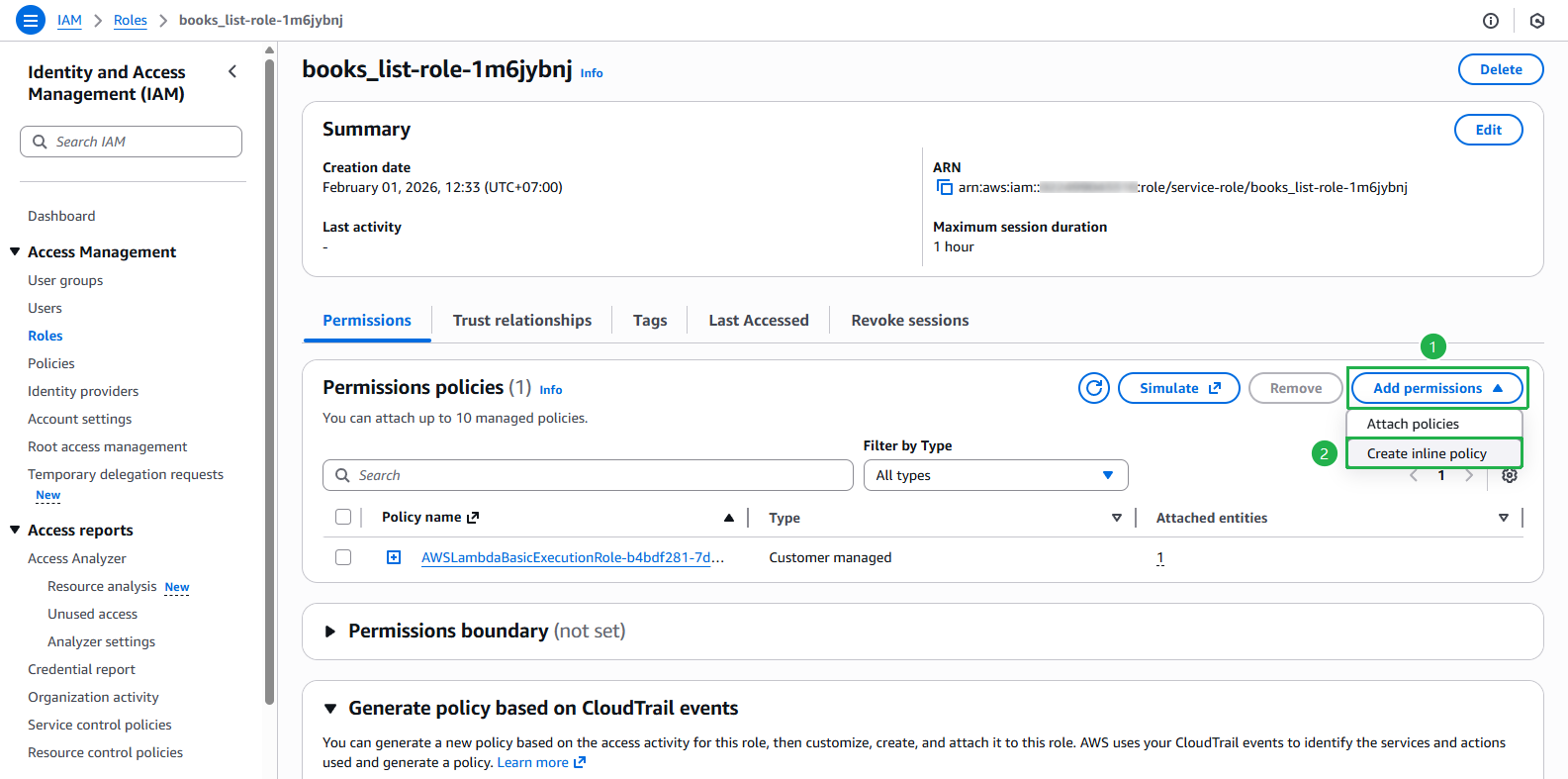Open User groups in the sidebar

[x=65, y=280]
